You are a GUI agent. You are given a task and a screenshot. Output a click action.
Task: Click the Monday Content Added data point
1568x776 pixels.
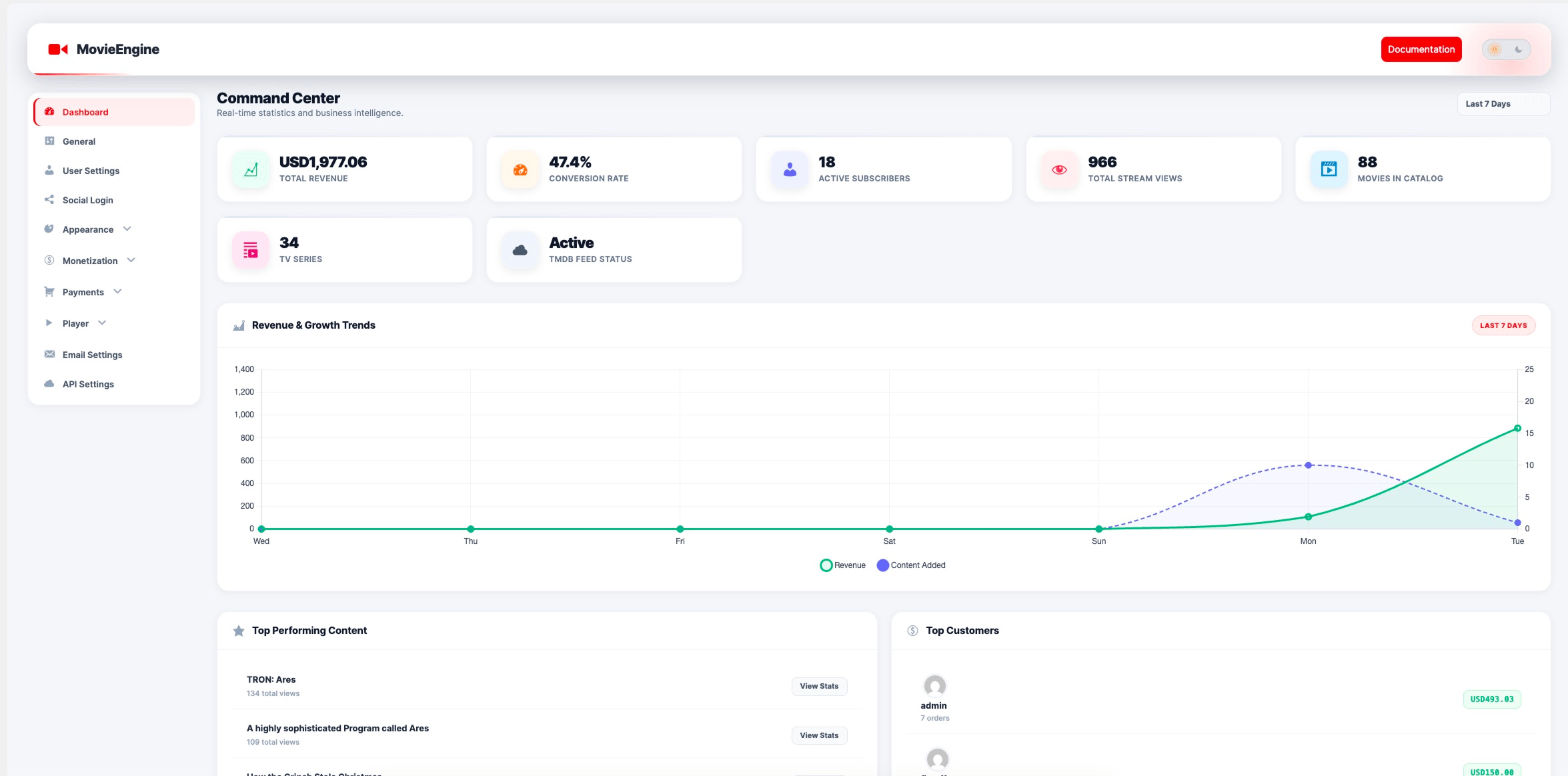click(1308, 465)
